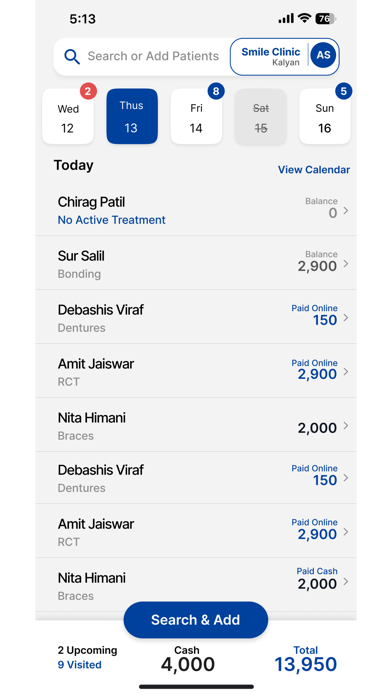Viewport: 392px width, 696px height.
Task: Select the Fri 14 date tab
Action: pyautogui.click(x=196, y=117)
